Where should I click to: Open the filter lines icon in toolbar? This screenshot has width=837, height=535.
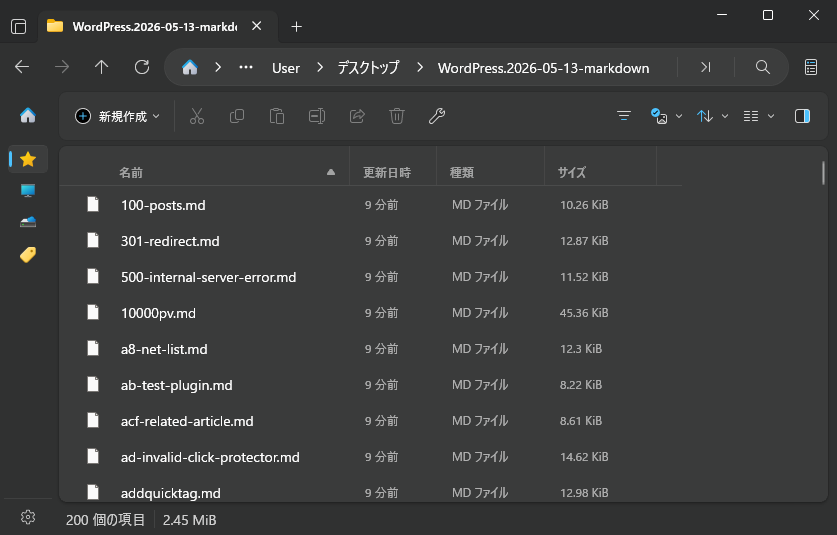point(623,116)
